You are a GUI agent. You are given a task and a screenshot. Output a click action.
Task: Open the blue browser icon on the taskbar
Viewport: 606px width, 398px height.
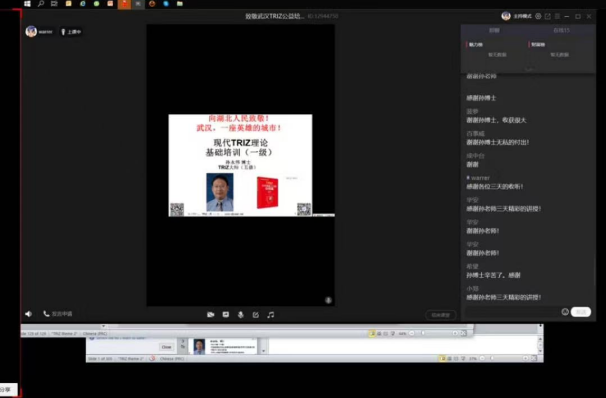click(x=82, y=3)
